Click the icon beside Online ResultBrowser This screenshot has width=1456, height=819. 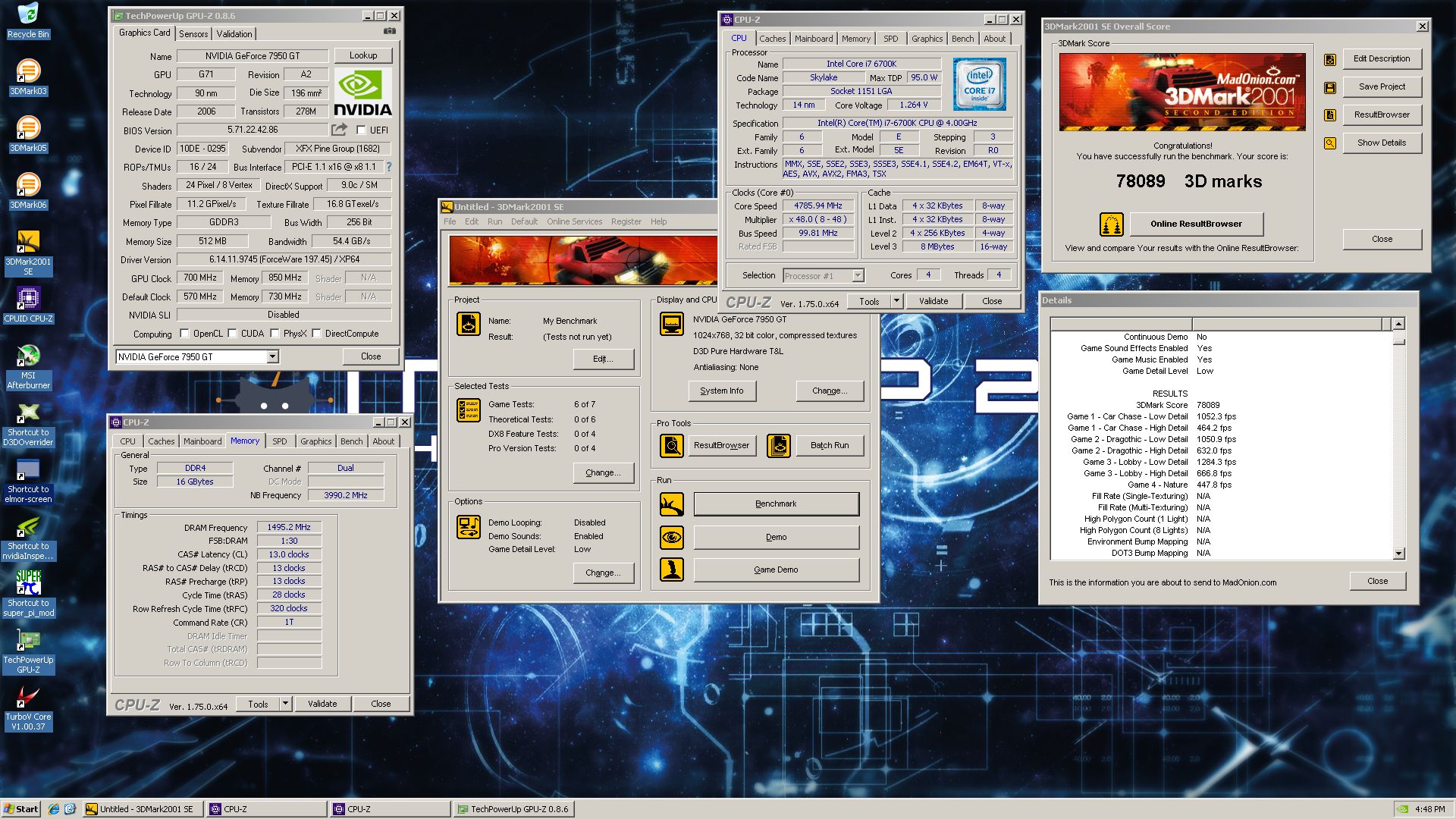(x=1111, y=224)
